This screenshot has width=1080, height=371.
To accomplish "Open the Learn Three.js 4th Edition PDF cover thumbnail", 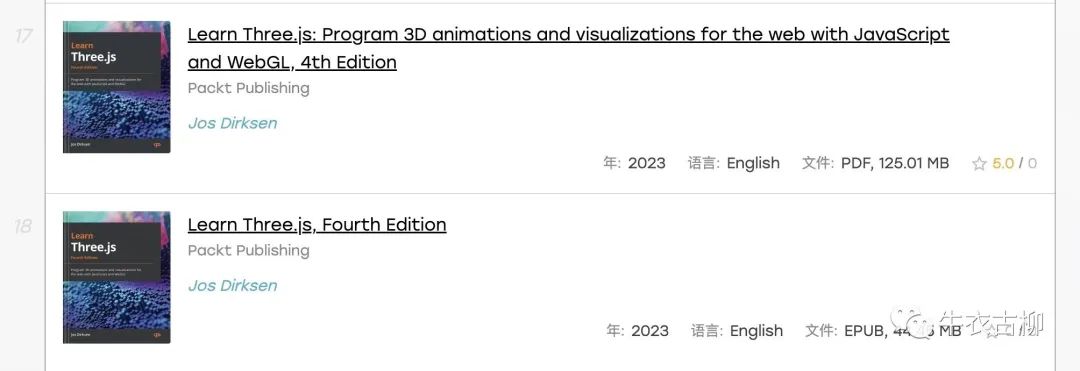I will pyautogui.click(x=116, y=87).
